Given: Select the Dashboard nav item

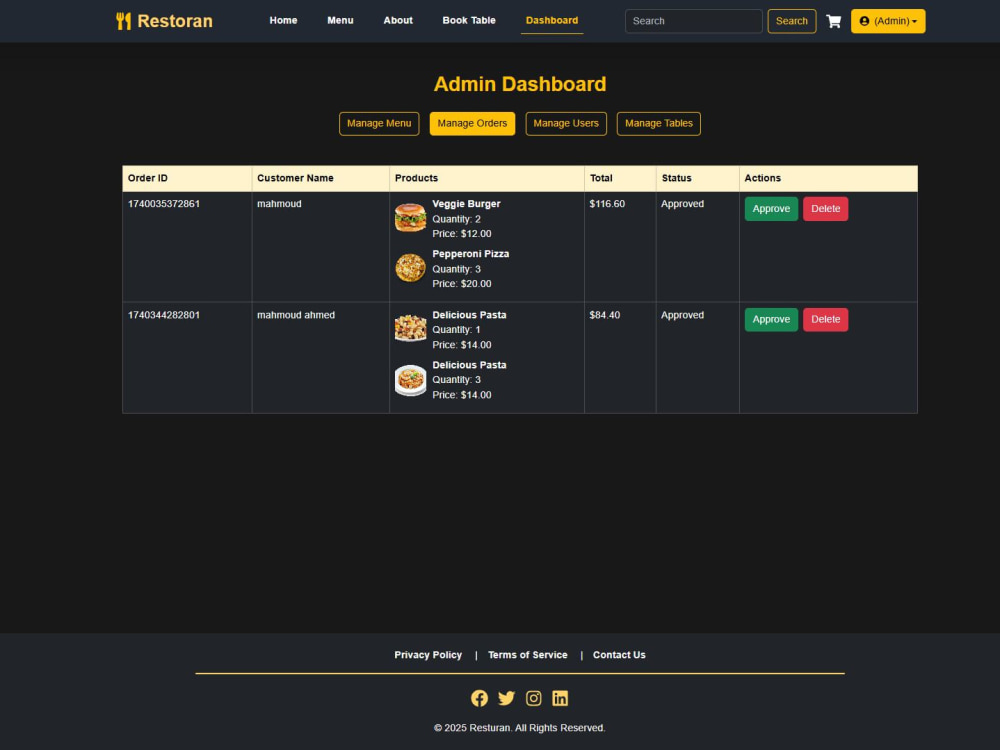Looking at the screenshot, I should click(x=552, y=20).
